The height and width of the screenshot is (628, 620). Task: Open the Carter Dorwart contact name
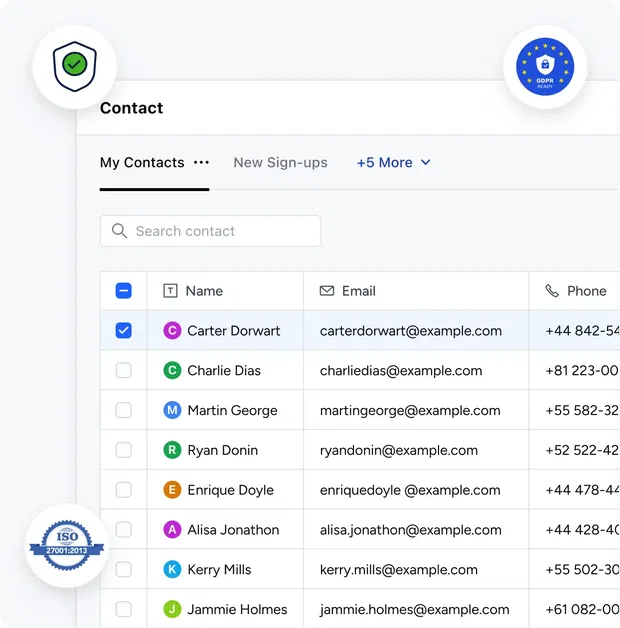click(234, 331)
